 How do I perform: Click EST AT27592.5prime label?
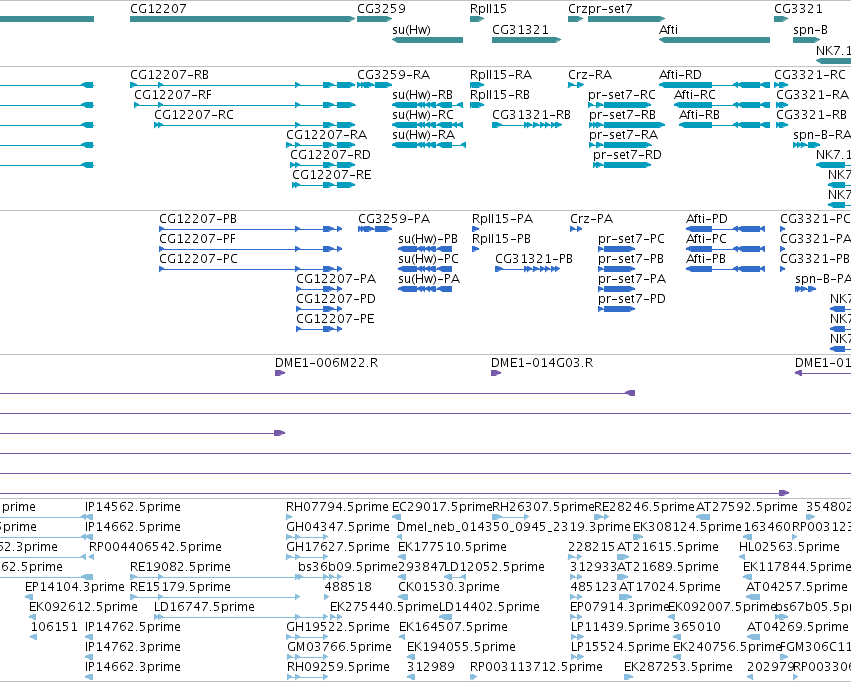point(747,507)
